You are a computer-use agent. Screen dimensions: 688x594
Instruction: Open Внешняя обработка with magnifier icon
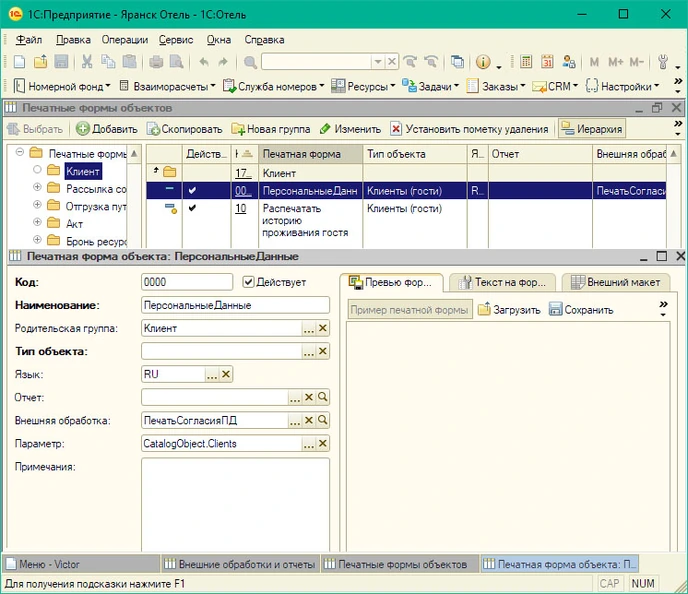coord(323,420)
